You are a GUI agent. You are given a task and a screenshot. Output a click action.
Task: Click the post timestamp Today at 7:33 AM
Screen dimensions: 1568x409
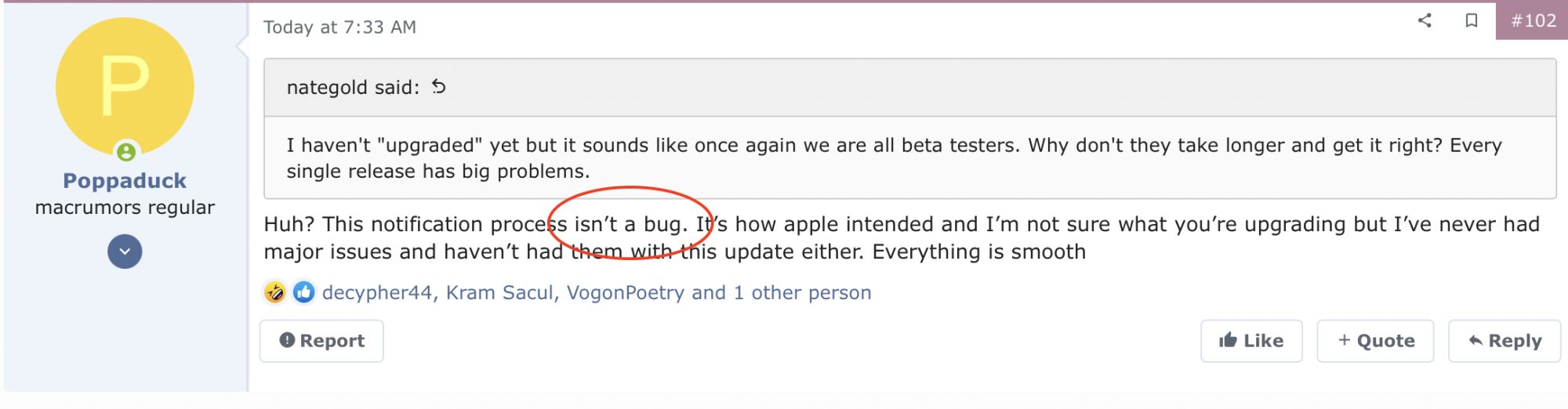339,27
